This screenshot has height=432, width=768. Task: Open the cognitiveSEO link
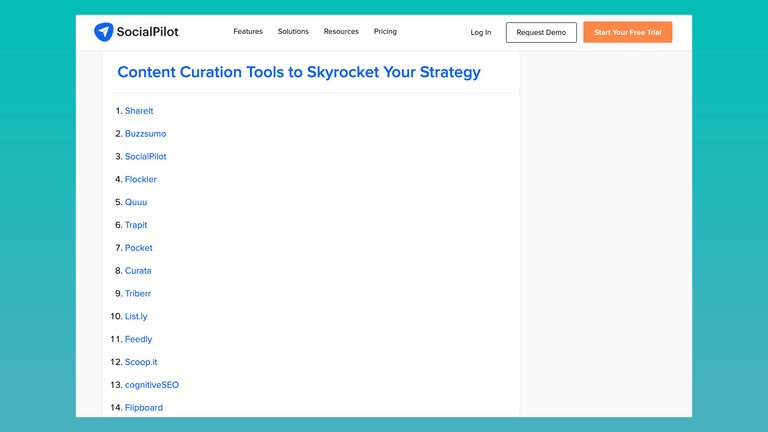(152, 385)
